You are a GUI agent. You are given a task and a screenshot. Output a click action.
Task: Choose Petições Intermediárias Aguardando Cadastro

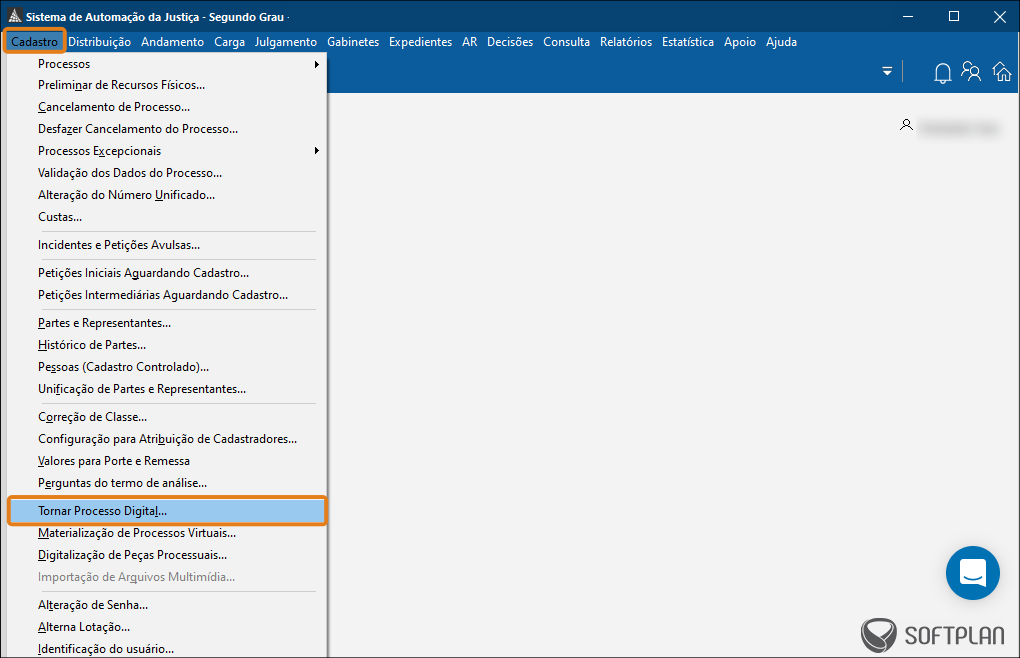tap(167, 295)
